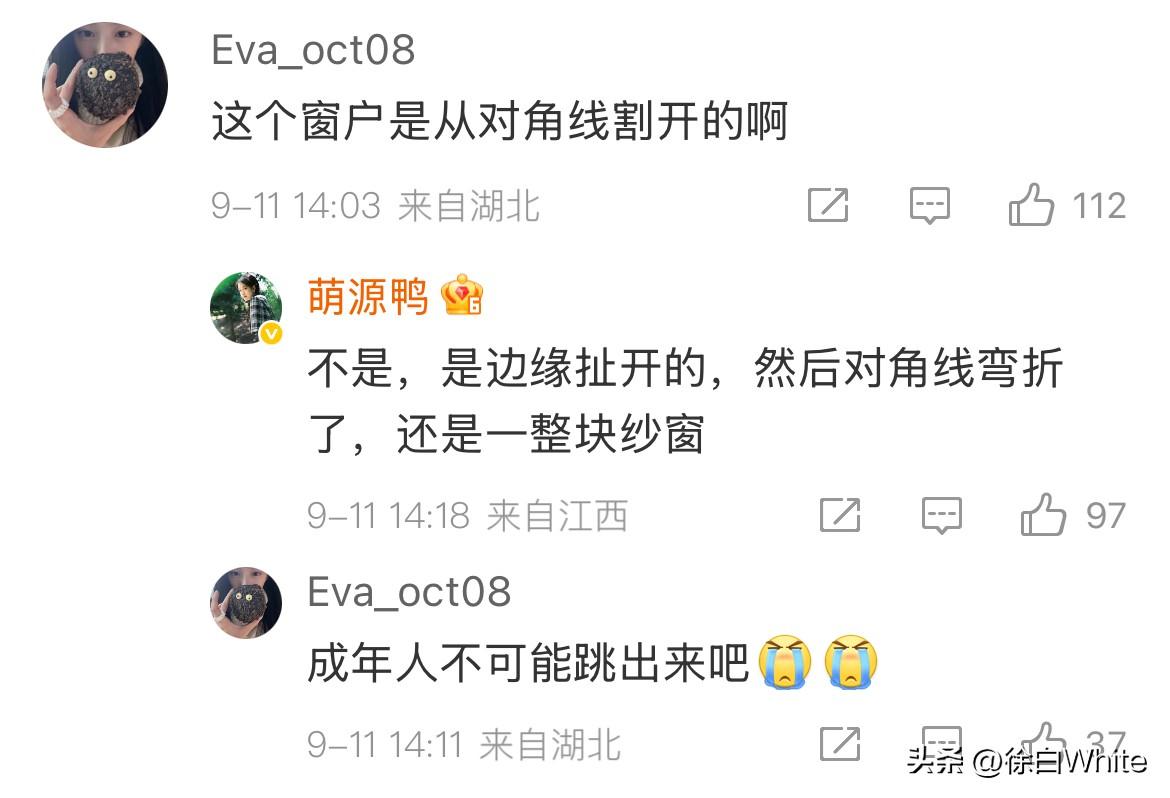Like the bottom reply with 37 likes

pos(1042,741)
